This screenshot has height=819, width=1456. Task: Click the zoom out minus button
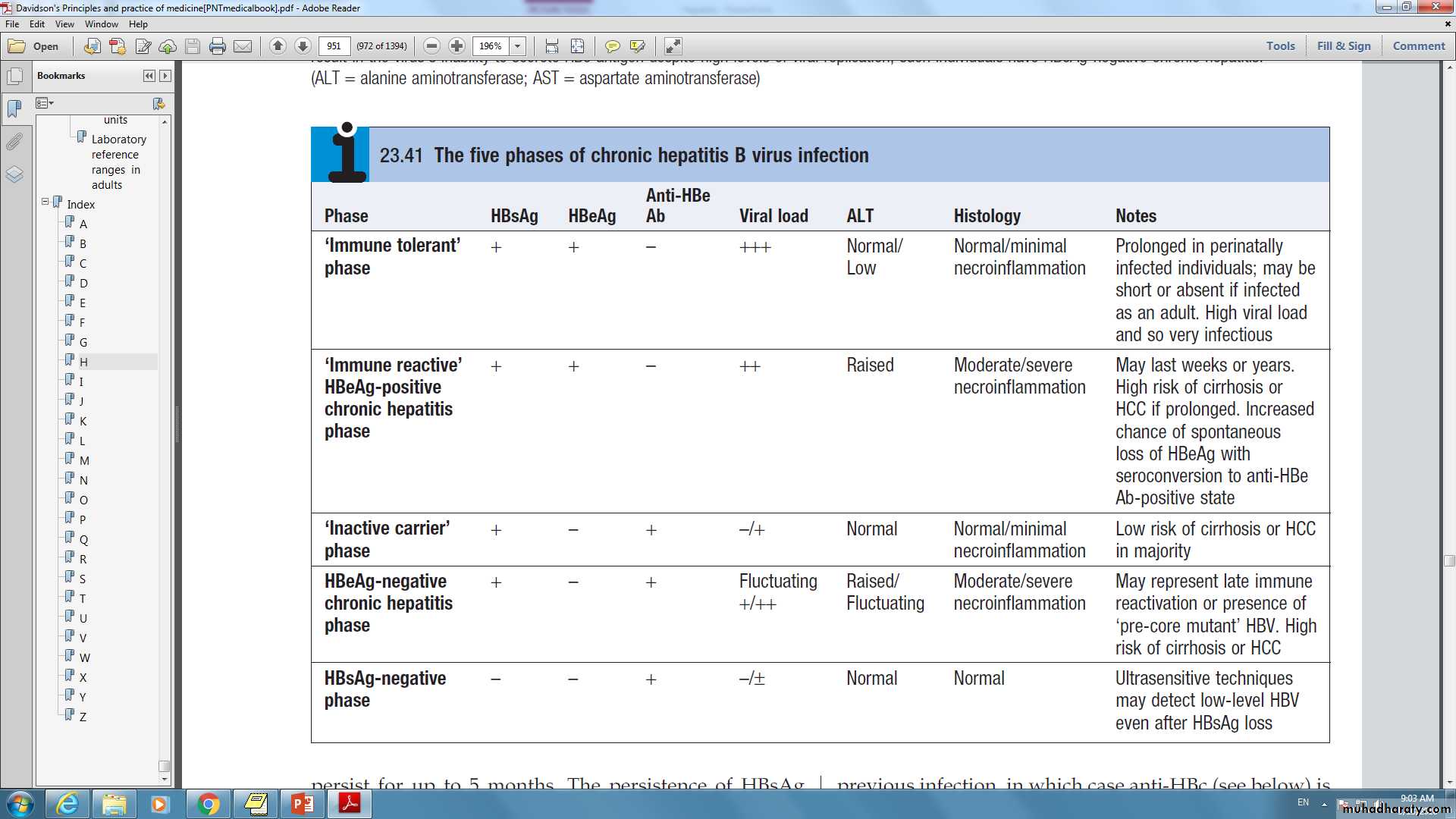pos(431,46)
